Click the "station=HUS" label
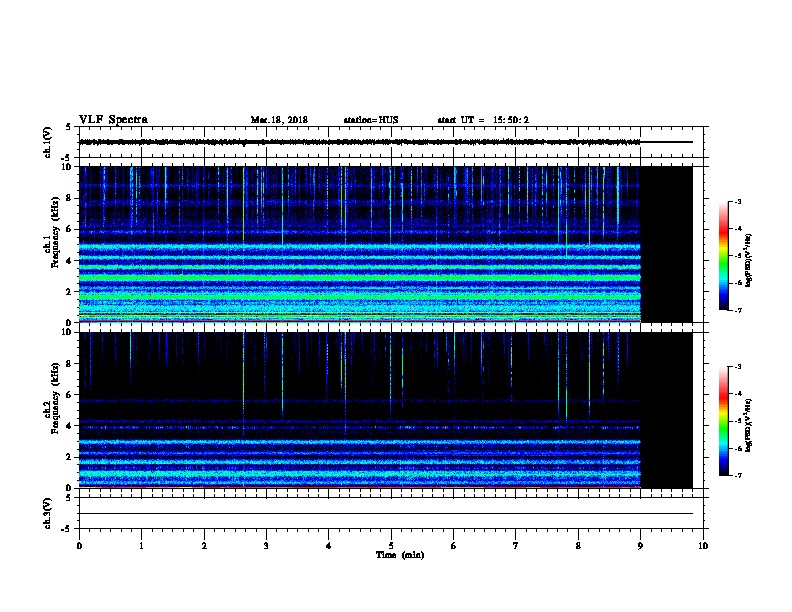 371,120
